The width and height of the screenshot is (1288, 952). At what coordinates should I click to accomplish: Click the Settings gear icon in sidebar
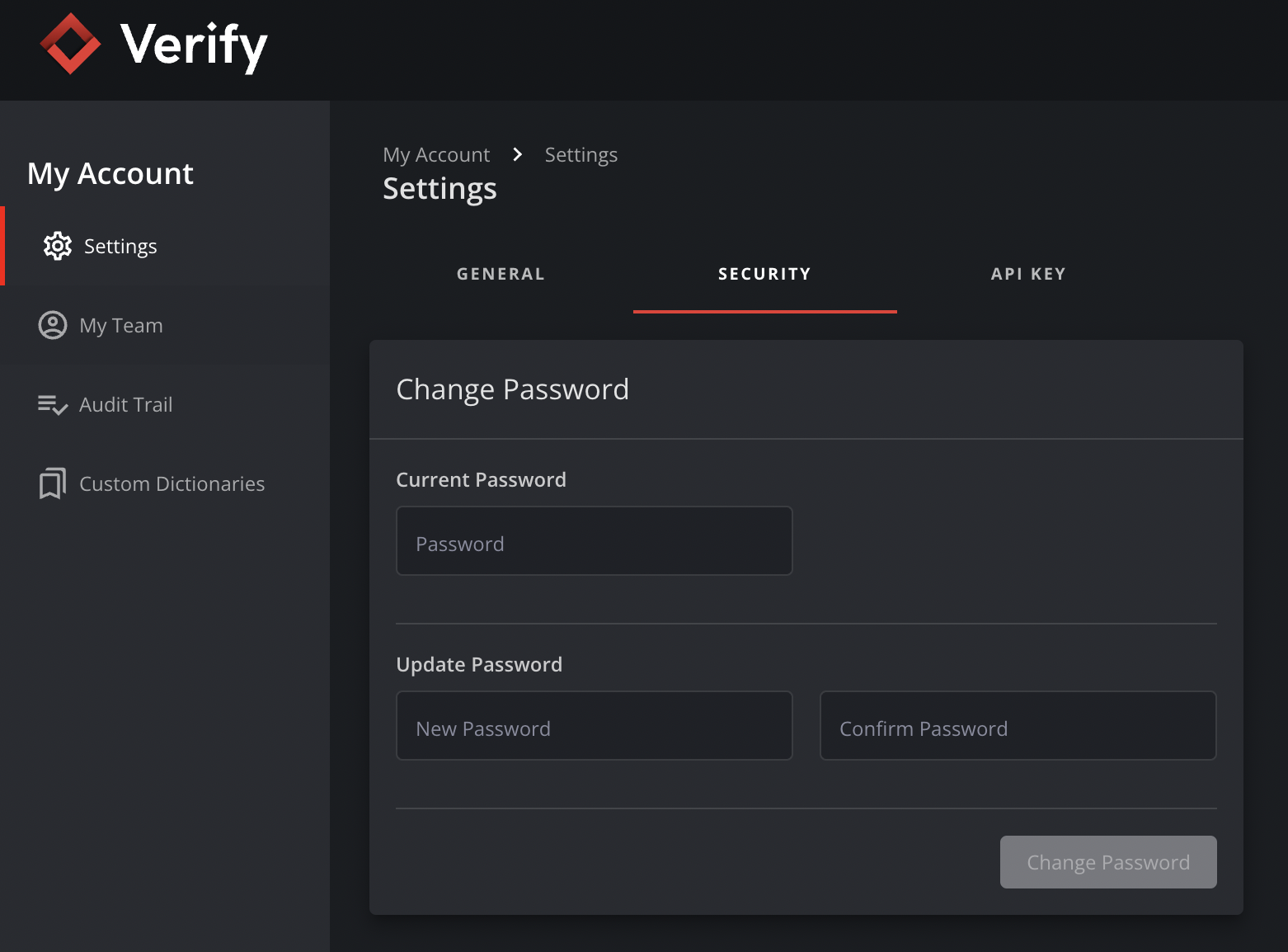tap(58, 246)
